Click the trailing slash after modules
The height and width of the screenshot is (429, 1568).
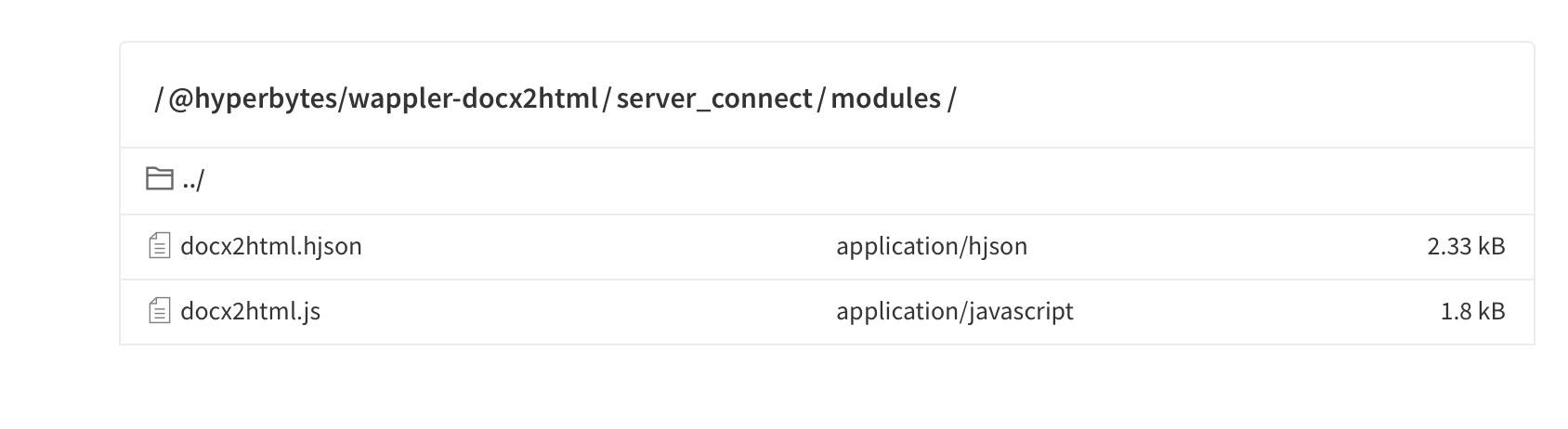(951, 98)
